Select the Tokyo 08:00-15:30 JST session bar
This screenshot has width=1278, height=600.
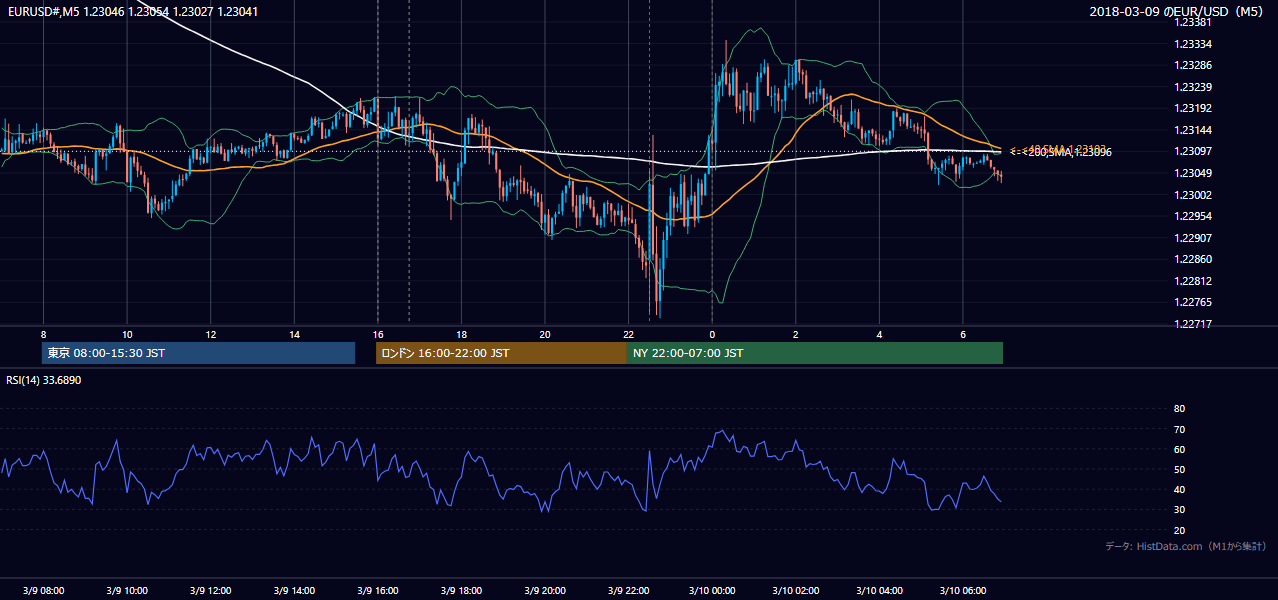(198, 353)
